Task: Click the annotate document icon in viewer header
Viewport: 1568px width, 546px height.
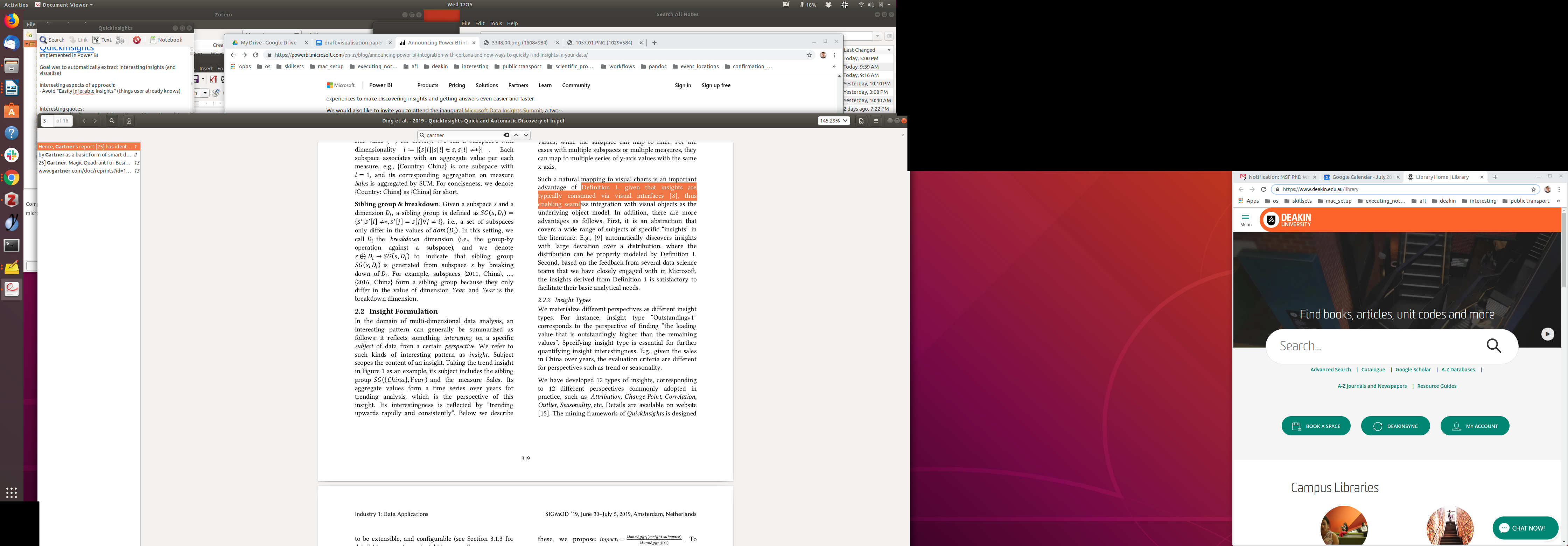Action: pos(861,121)
